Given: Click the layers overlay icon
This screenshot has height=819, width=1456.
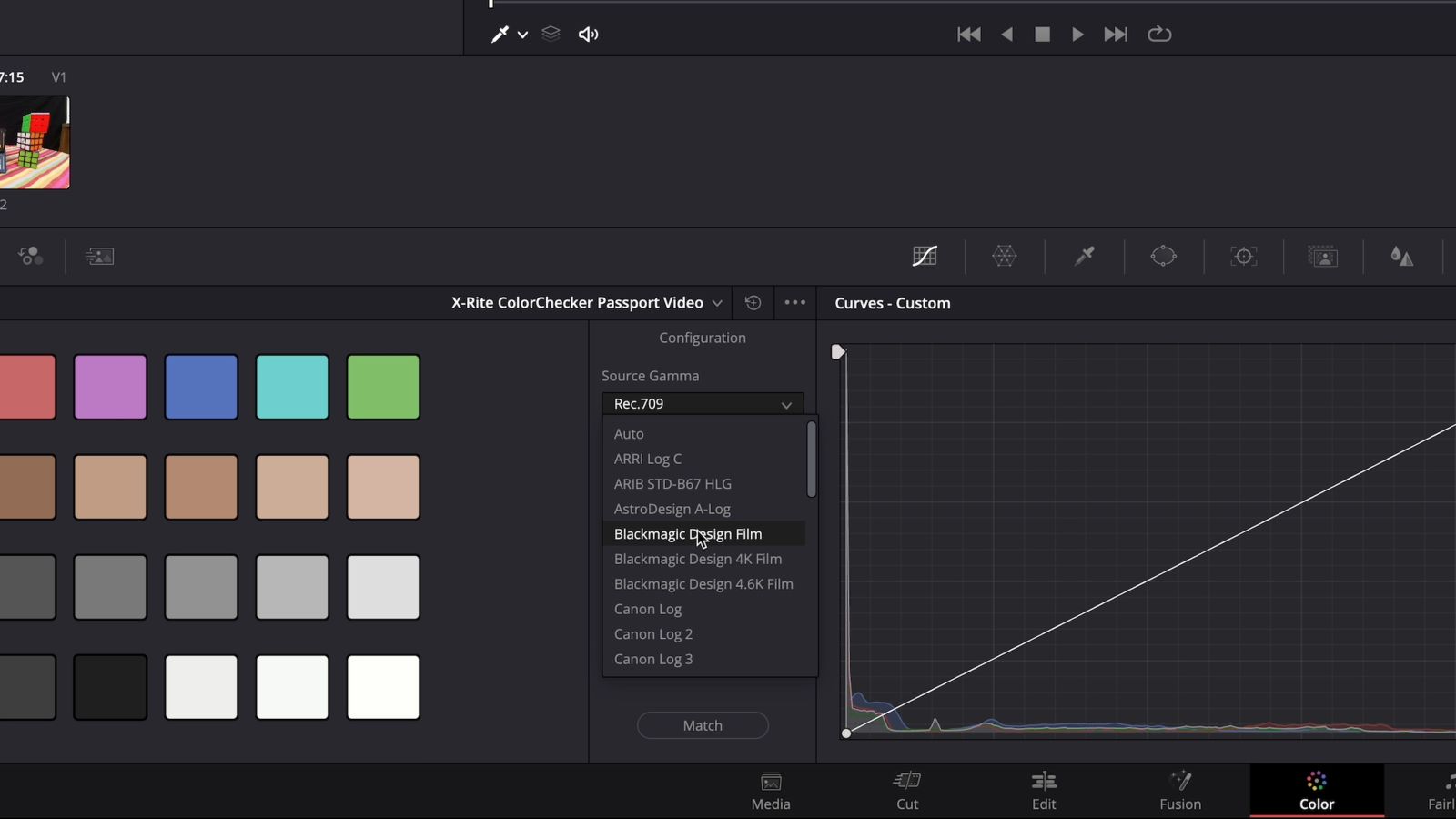Looking at the screenshot, I should click(551, 34).
